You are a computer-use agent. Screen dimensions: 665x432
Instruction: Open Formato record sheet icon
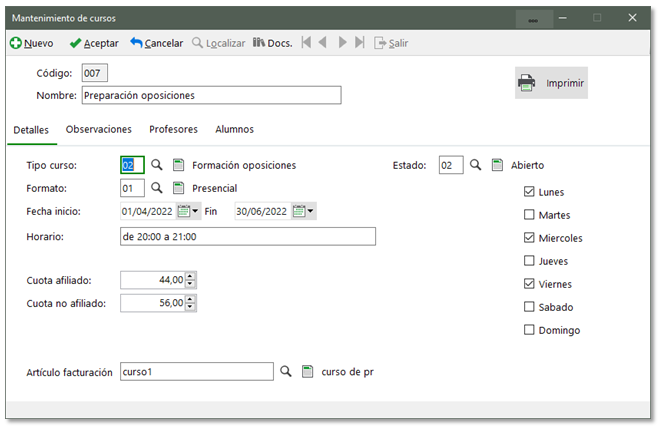coord(179,188)
